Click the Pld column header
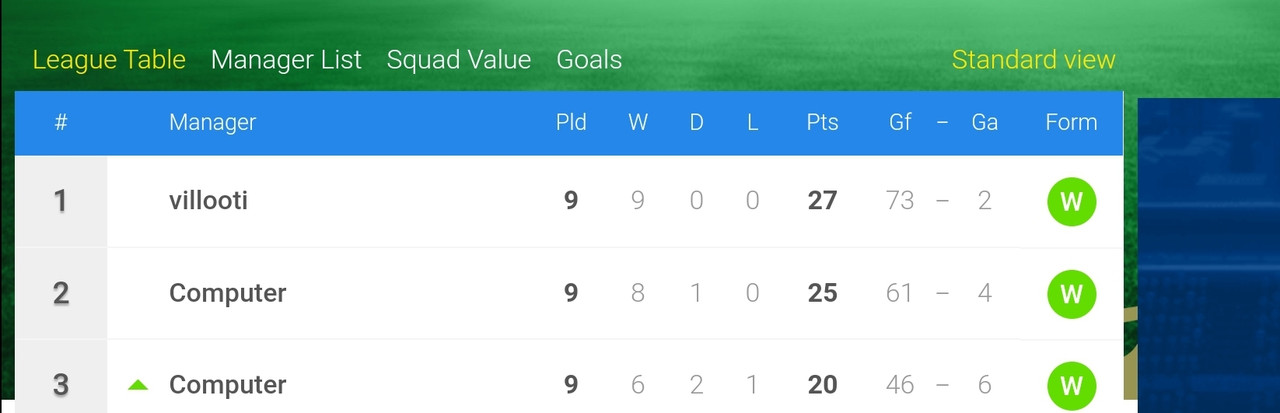This screenshot has width=1280, height=413. click(571, 123)
